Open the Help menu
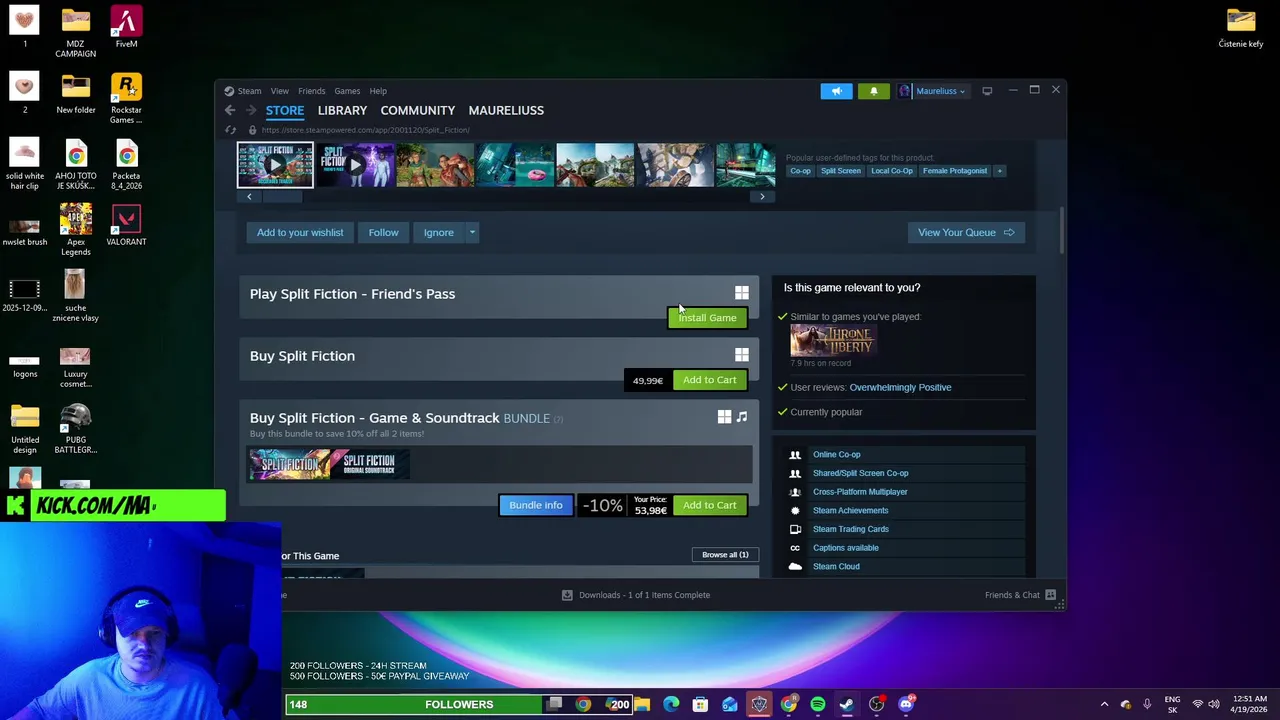The image size is (1280, 720). pos(378,91)
